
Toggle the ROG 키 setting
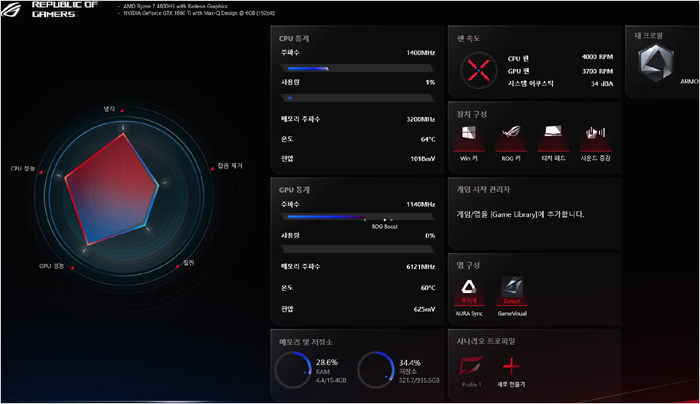pyautogui.click(x=512, y=137)
